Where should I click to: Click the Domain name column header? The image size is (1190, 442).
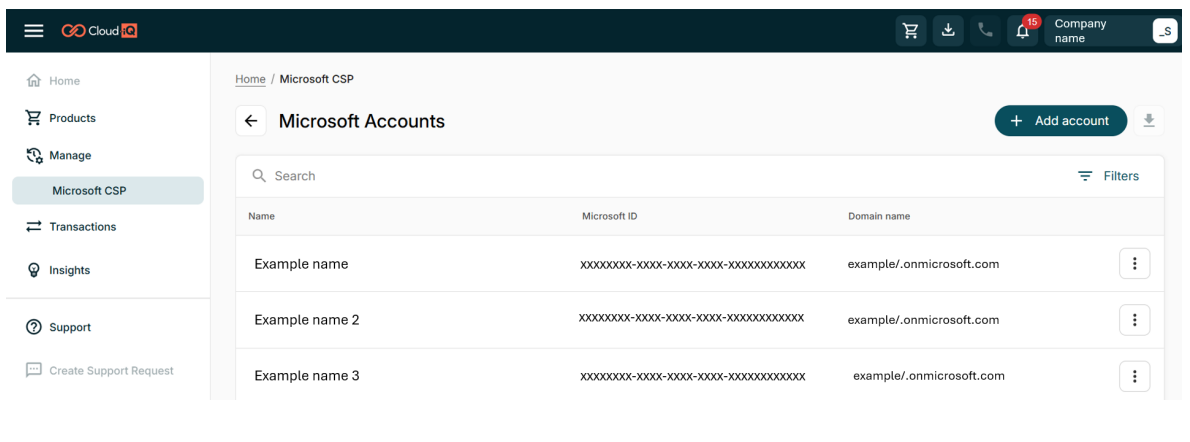point(879,216)
